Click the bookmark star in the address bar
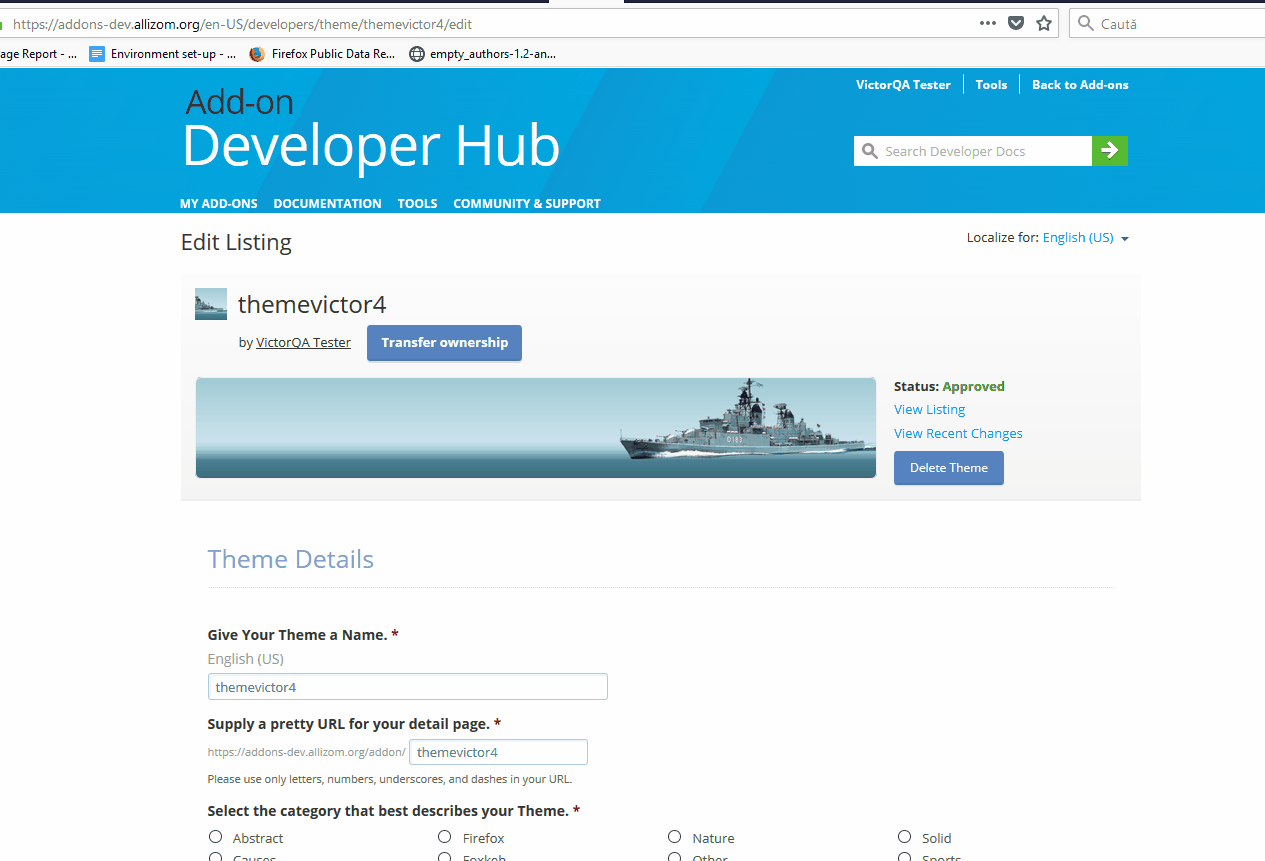1265x861 pixels. [1044, 22]
